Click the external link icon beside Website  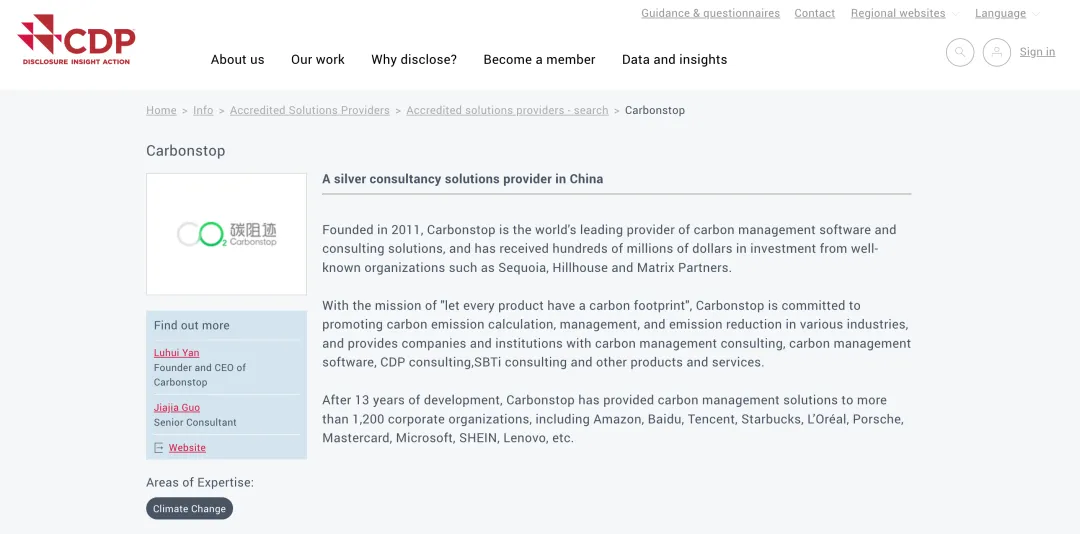(159, 448)
